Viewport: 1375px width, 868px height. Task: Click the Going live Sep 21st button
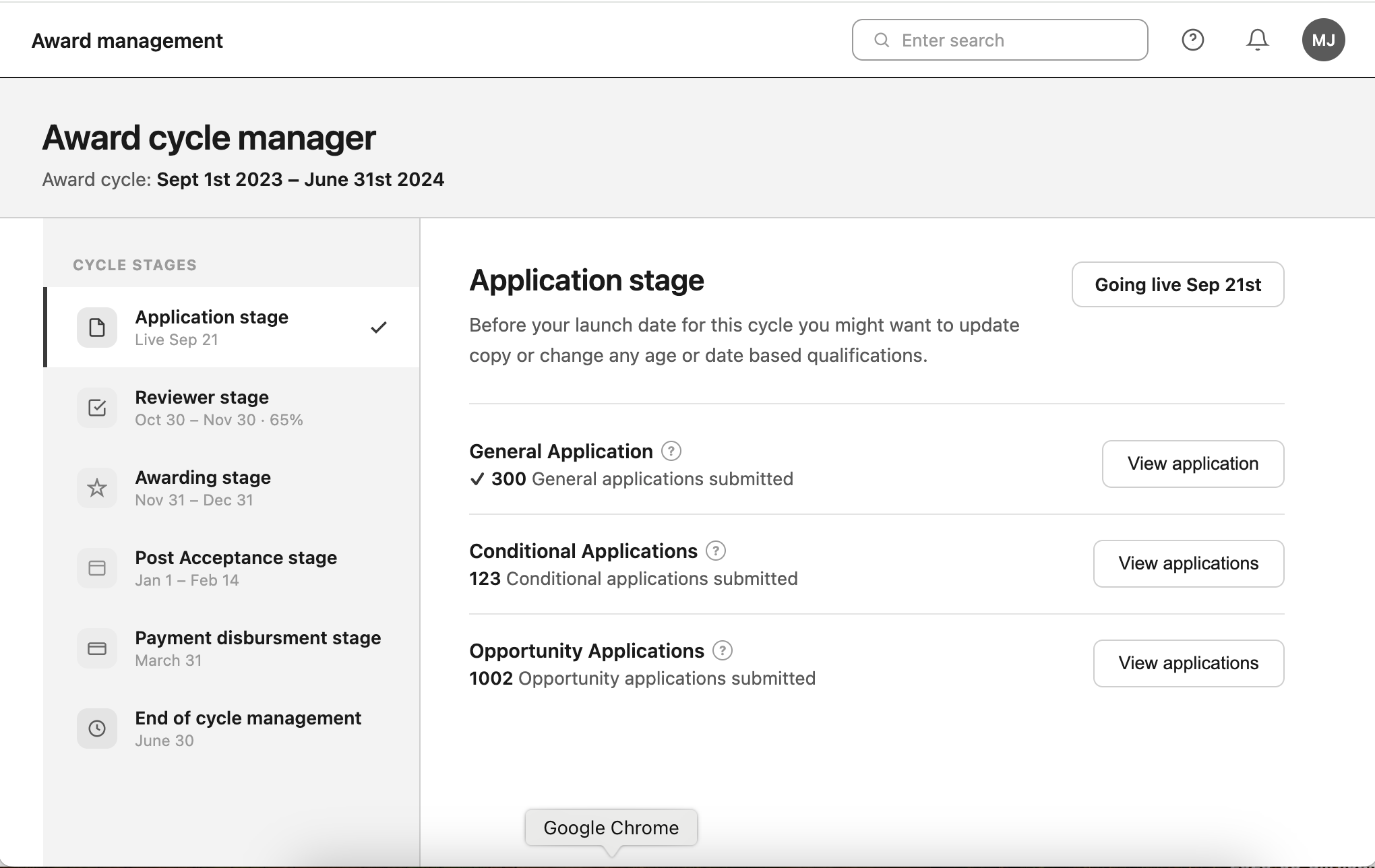click(1178, 284)
